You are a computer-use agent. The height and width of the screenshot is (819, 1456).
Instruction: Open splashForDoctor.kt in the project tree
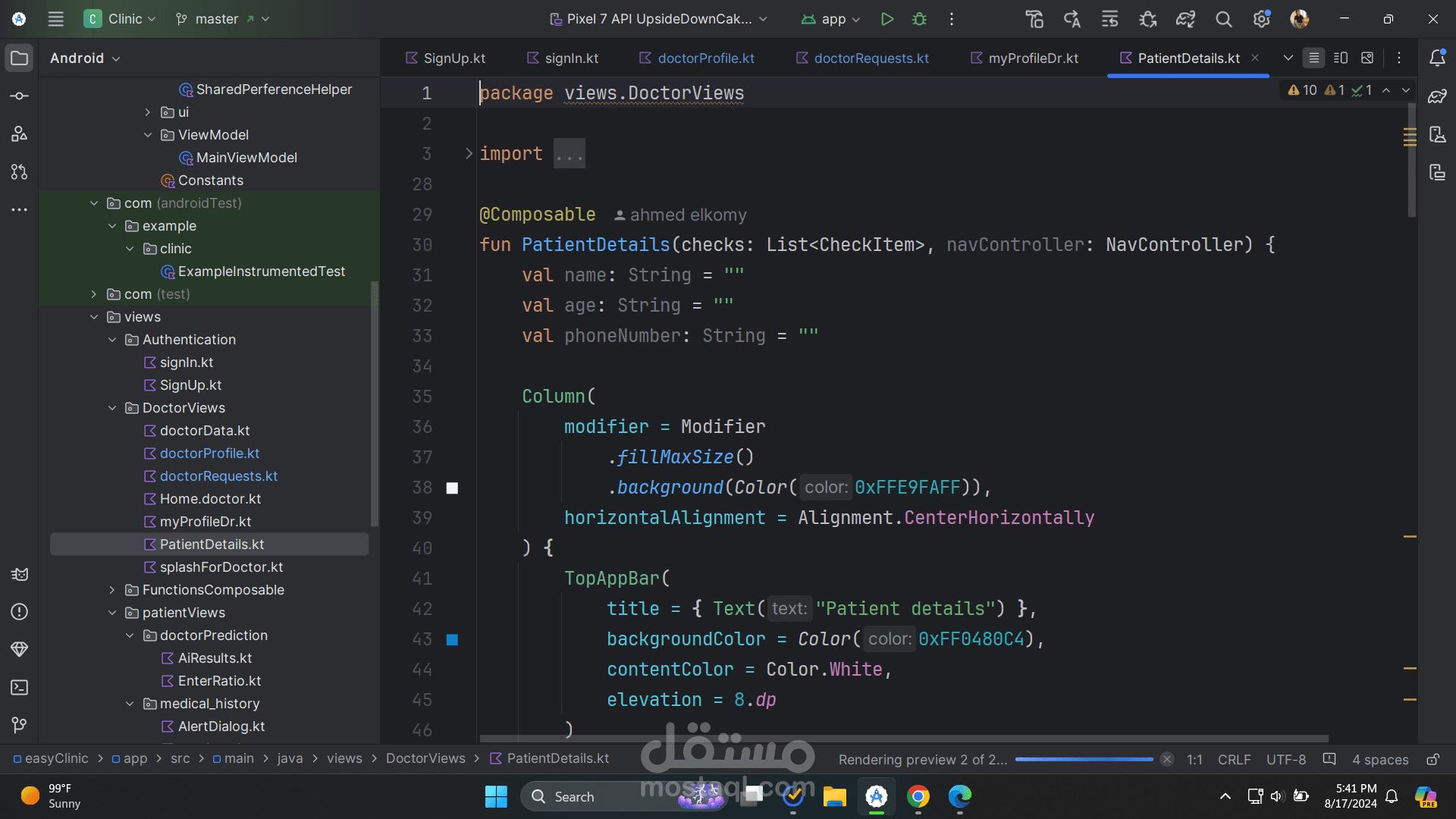click(221, 567)
